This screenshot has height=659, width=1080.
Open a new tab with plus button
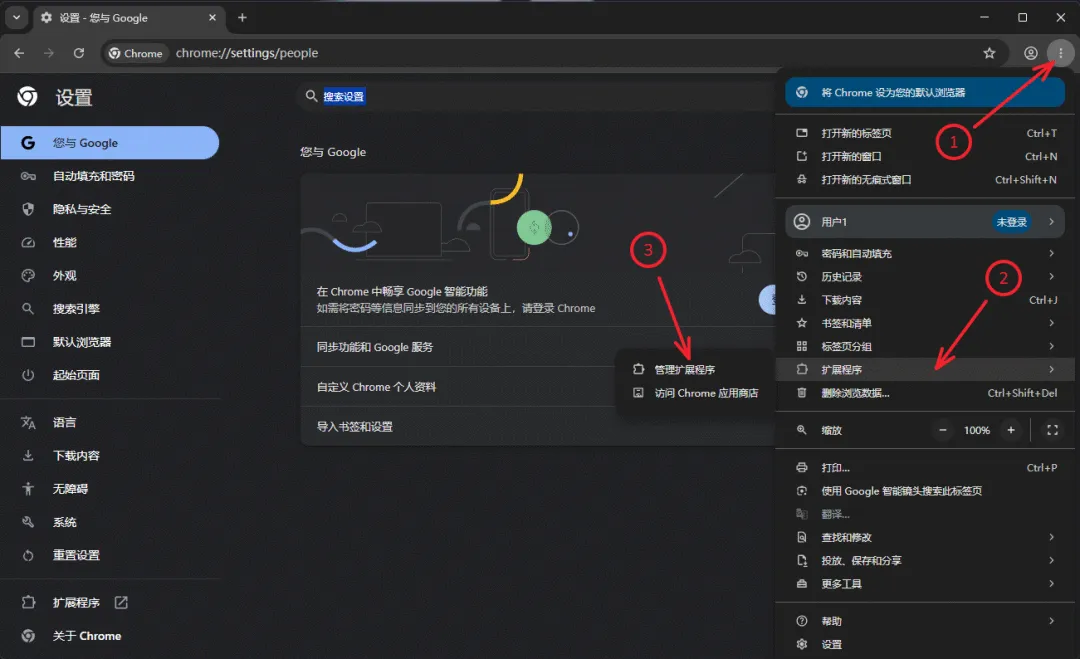242,18
